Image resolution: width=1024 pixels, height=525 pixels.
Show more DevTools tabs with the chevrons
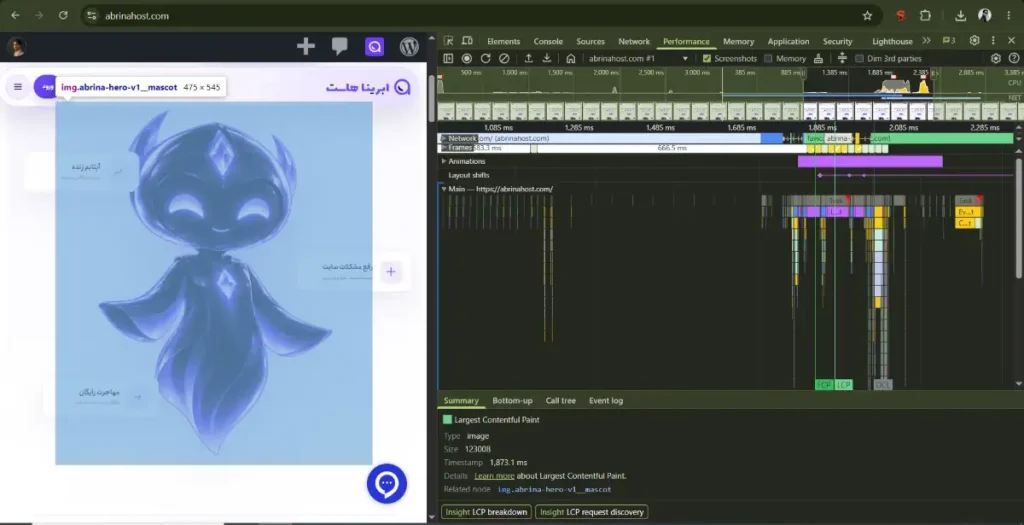tap(926, 40)
